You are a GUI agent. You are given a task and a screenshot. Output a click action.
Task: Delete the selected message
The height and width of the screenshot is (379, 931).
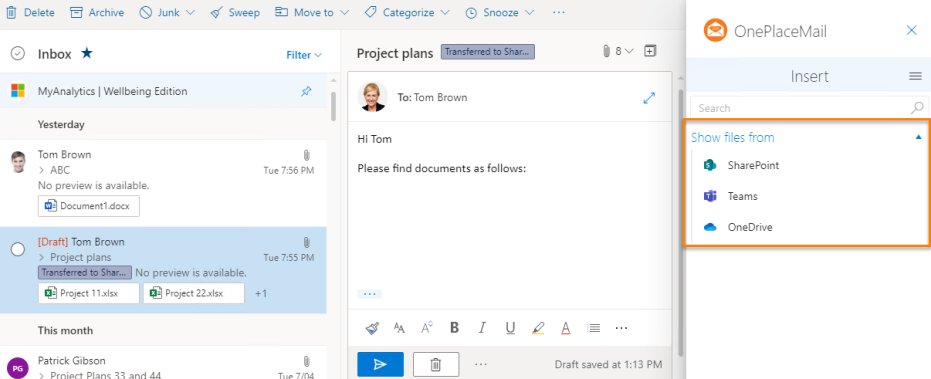30,12
